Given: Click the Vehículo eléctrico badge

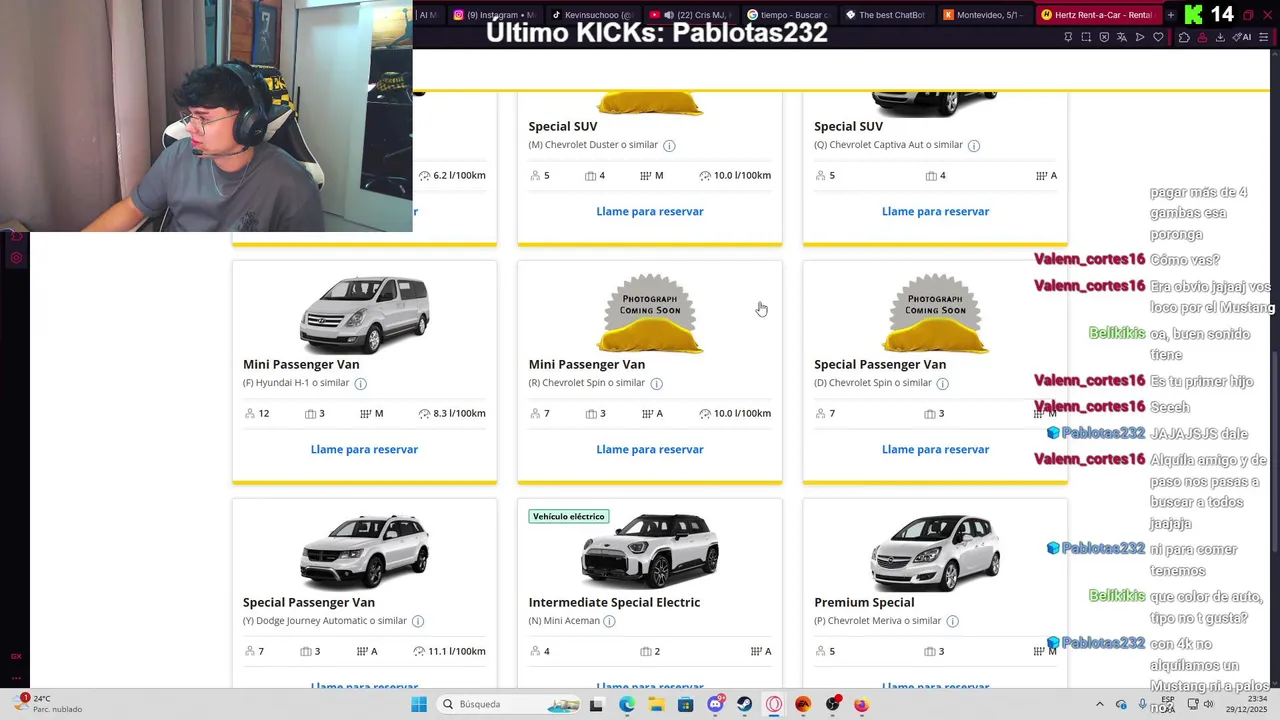Looking at the screenshot, I should pyautogui.click(x=568, y=516).
